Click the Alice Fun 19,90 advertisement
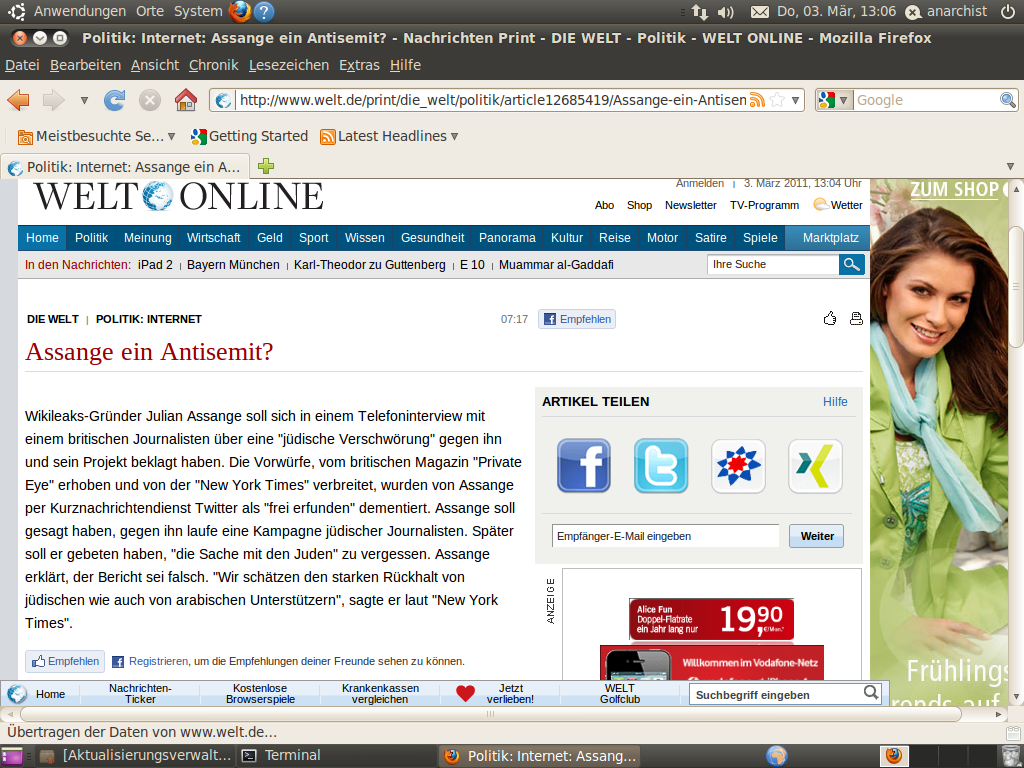Image resolution: width=1024 pixels, height=768 pixels. coord(711,618)
